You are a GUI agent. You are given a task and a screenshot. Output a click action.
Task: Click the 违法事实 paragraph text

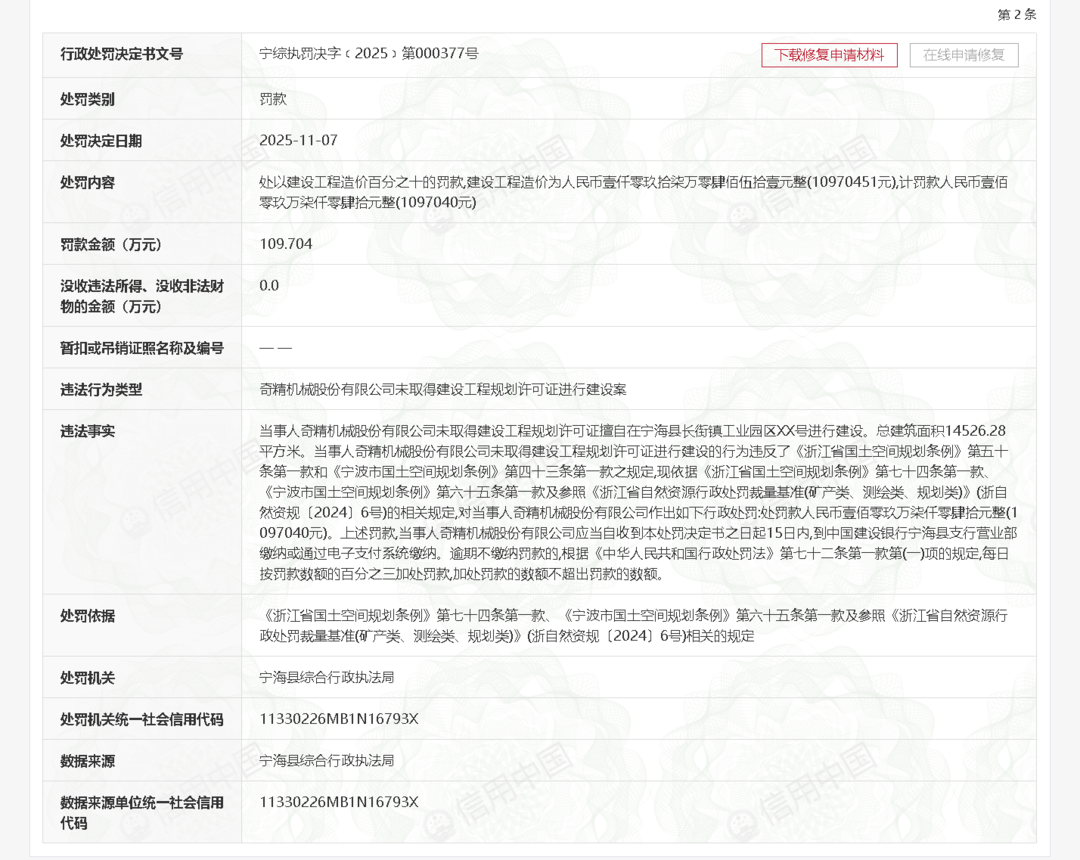pos(635,502)
